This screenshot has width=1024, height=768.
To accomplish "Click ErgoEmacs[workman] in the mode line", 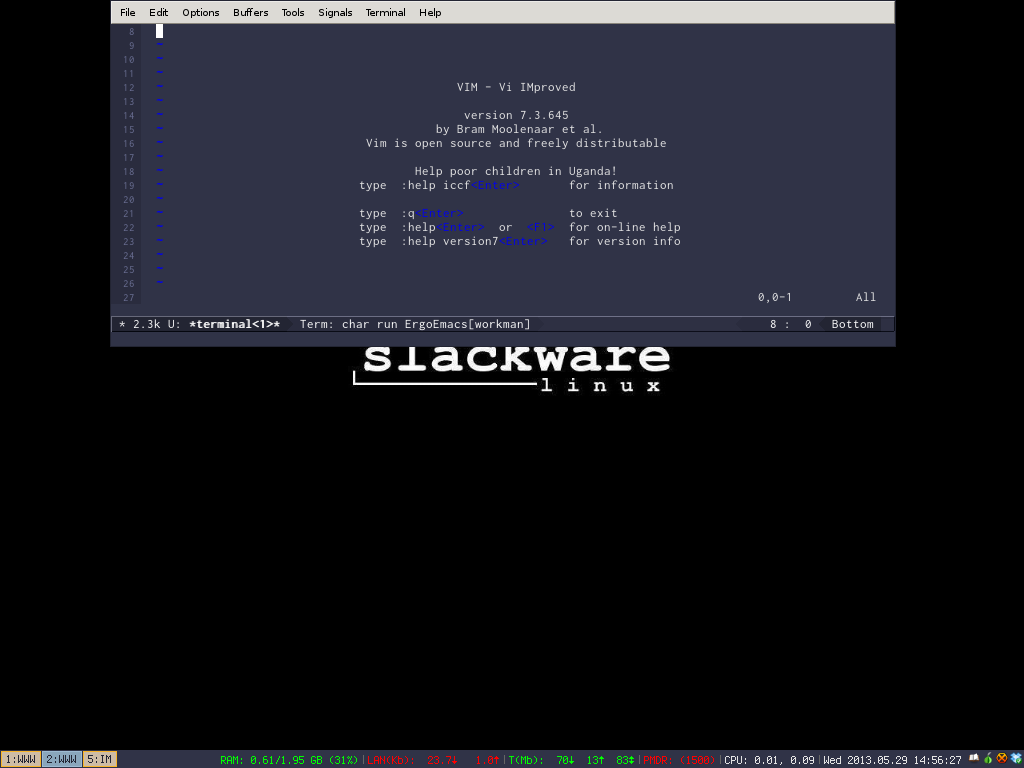I will pos(468,324).
